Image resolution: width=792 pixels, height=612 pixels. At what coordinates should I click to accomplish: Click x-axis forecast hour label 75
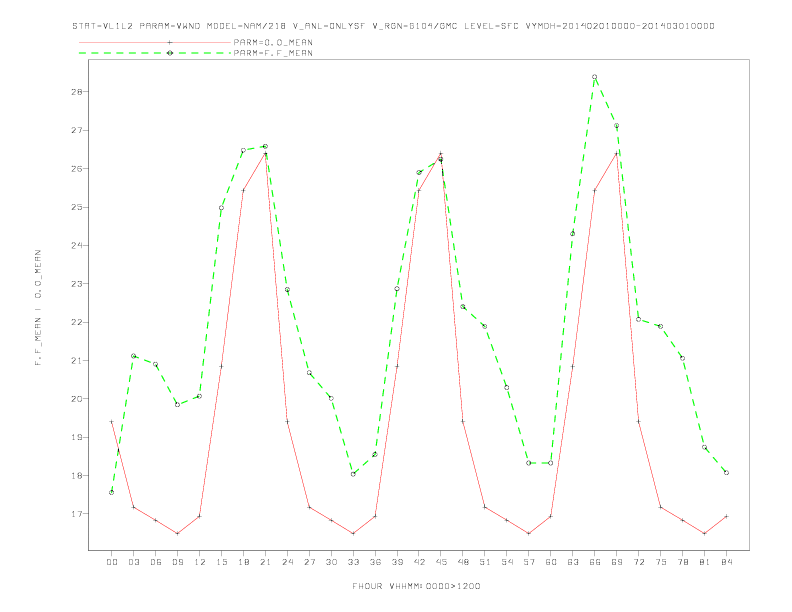[x=661, y=562]
